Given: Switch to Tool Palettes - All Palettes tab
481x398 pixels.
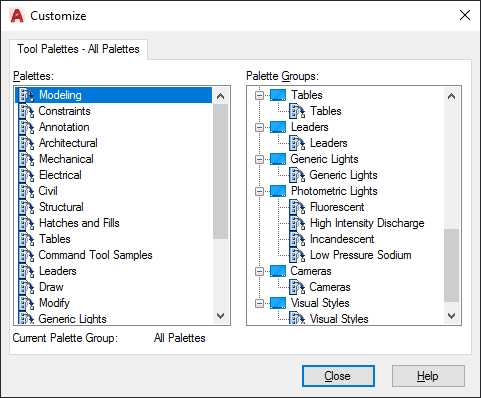Looking at the screenshot, I should click(x=78, y=49).
